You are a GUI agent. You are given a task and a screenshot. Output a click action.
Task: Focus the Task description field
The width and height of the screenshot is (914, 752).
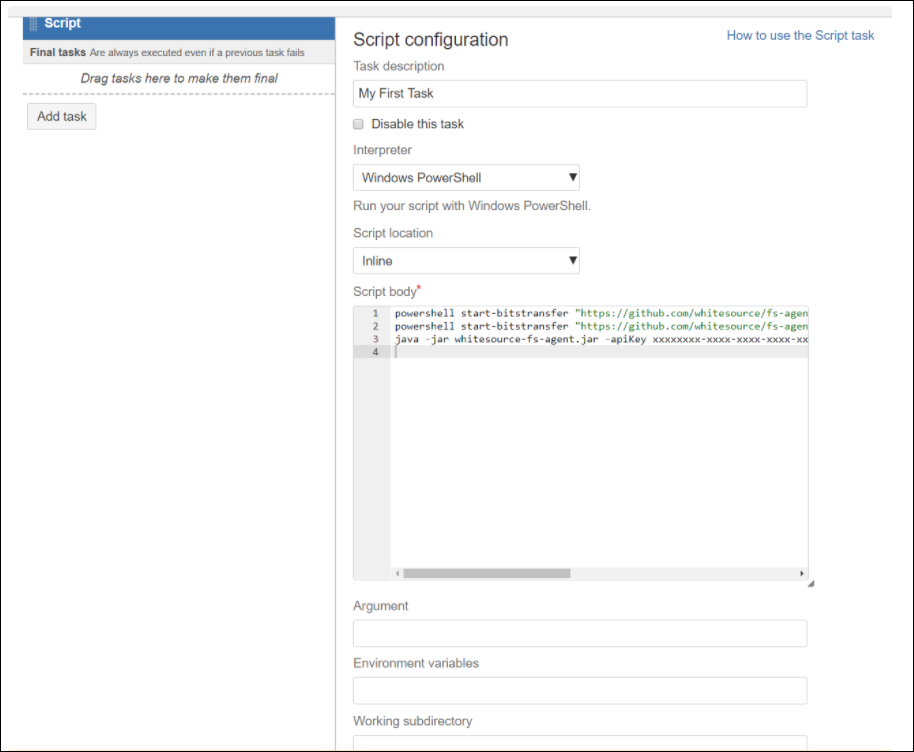pos(580,94)
